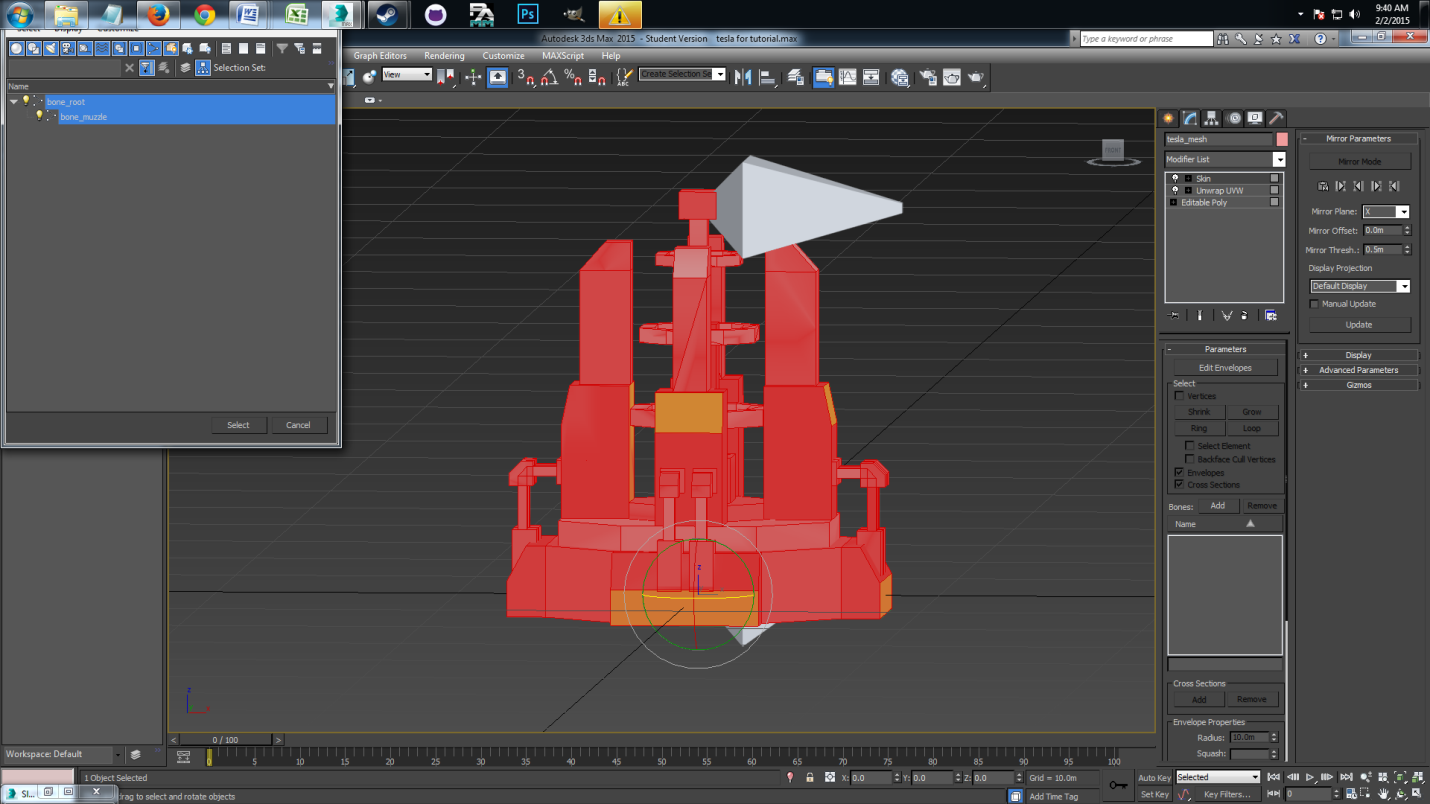
Task: Toggle the 3D Snaps icon
Action: pos(526,76)
